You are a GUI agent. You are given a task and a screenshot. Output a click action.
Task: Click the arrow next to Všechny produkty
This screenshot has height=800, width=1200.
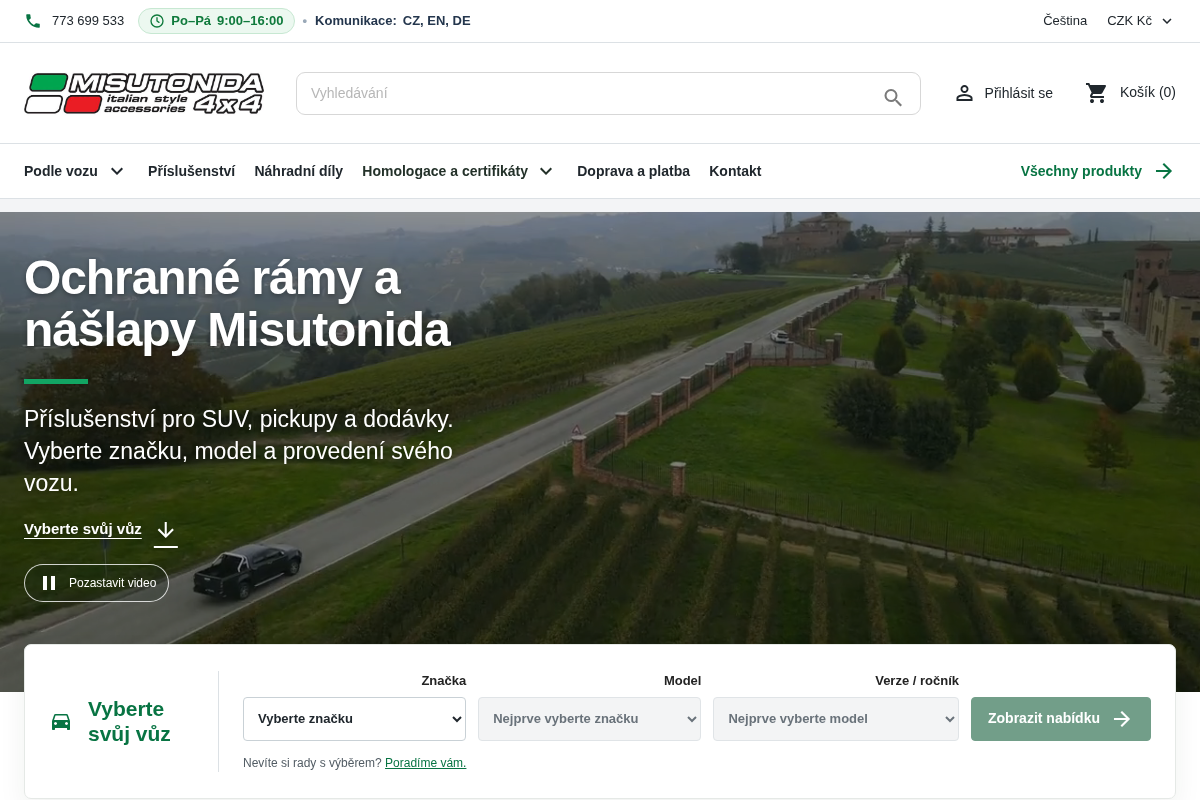[x=1164, y=171]
